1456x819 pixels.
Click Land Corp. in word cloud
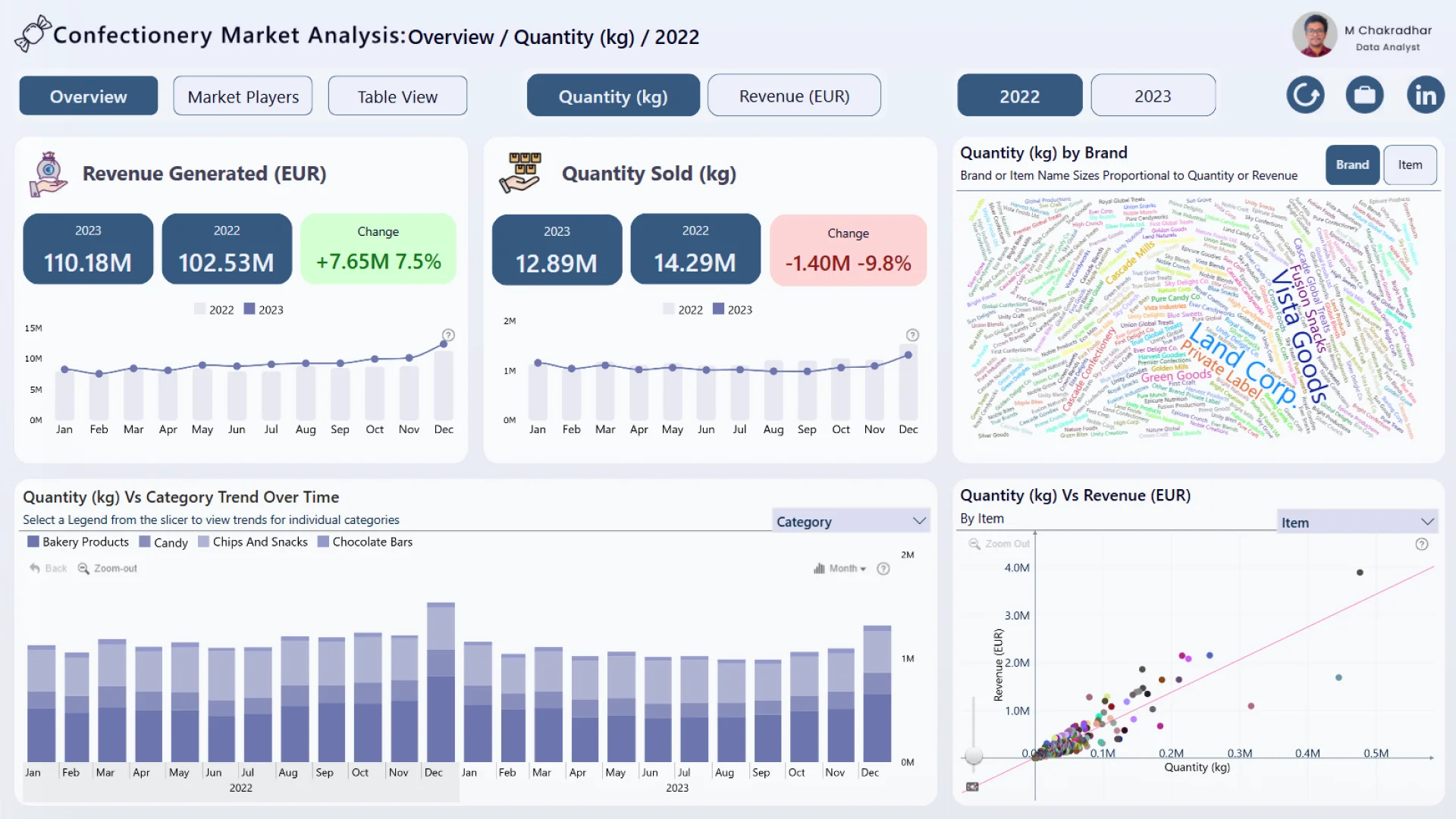[1242, 364]
